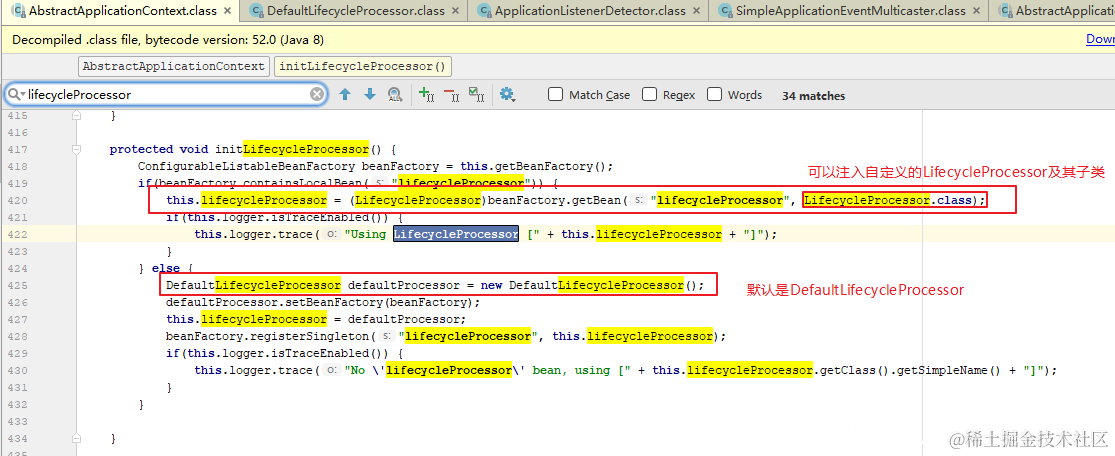This screenshot has height=456, width=1115.
Task: Click line number 425 in the gutter
Action: click(x=18, y=286)
